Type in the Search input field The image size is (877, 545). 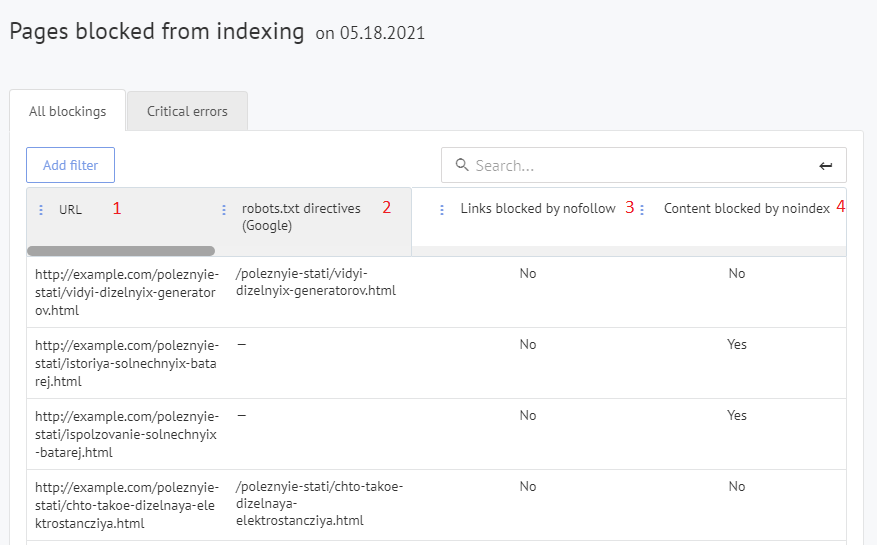[x=640, y=166]
